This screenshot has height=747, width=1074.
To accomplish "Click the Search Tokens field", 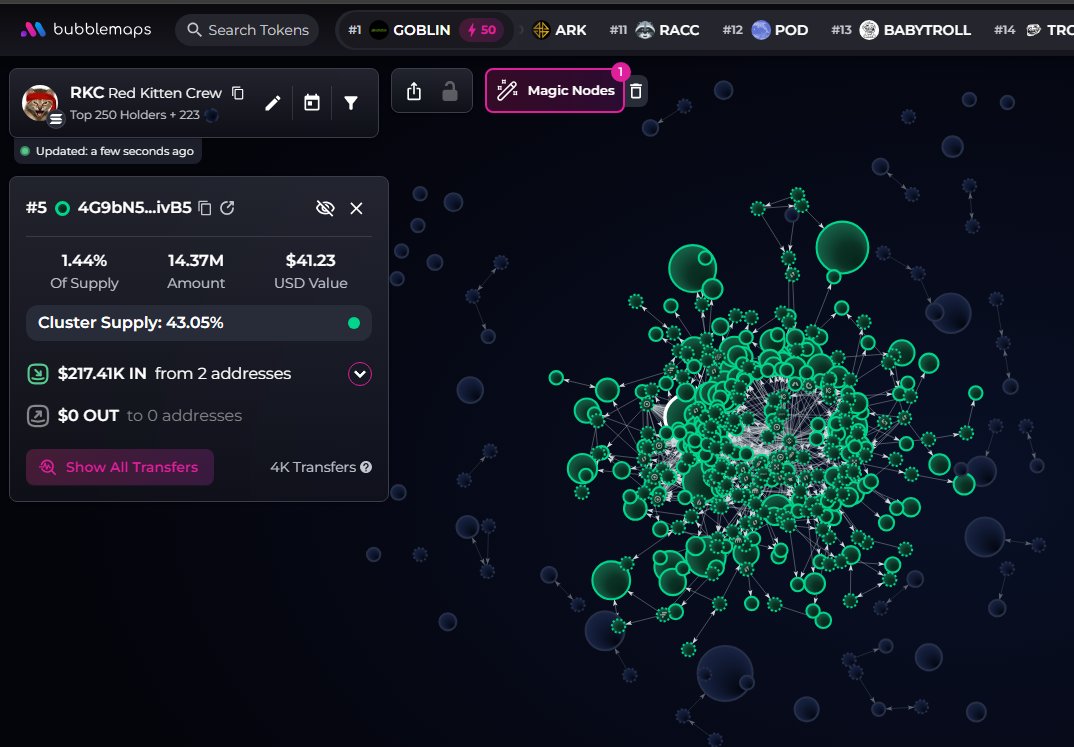I will 247,30.
